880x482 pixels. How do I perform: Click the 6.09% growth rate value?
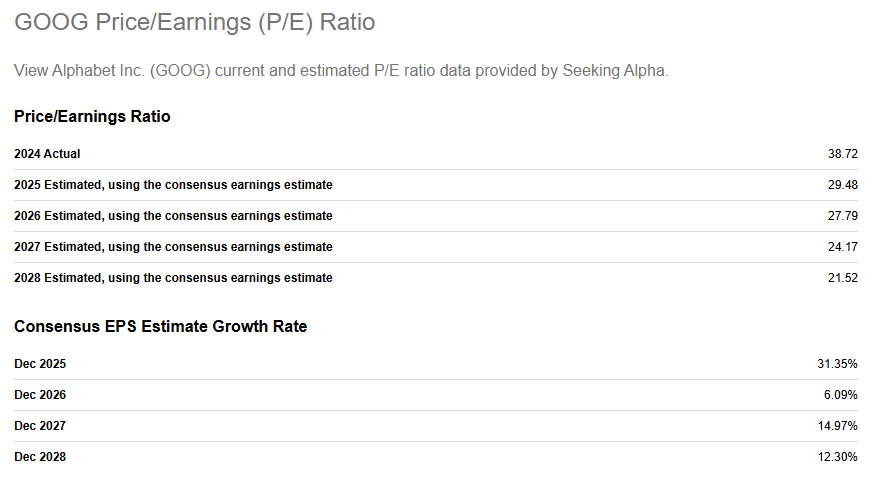[x=841, y=395]
